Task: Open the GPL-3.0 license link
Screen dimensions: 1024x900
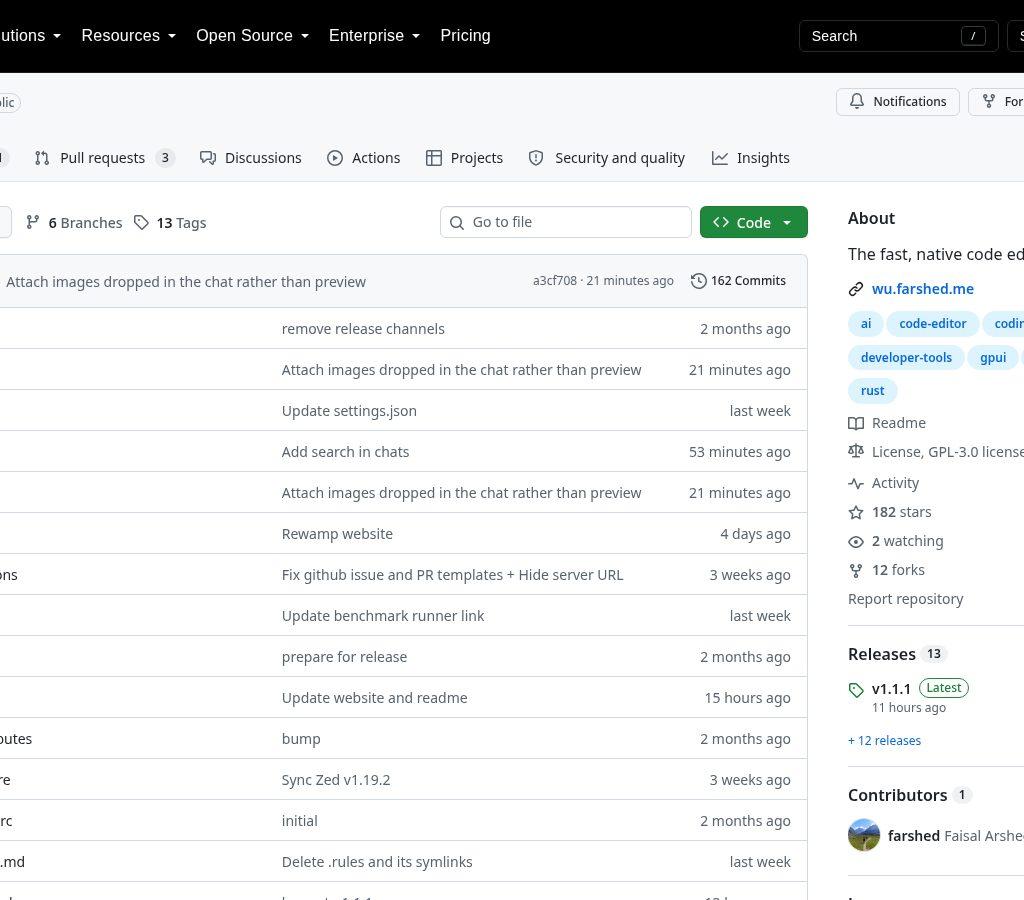Action: point(948,452)
